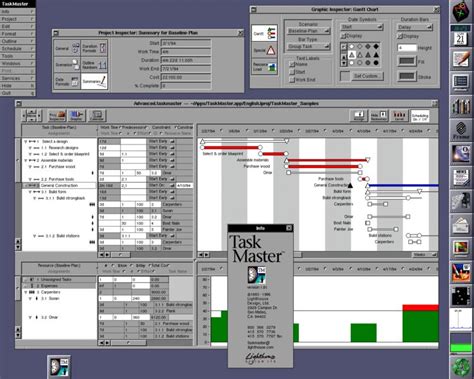The width and height of the screenshot is (474, 379).
Task: Click the Set Custom... button
Action: coord(368,76)
